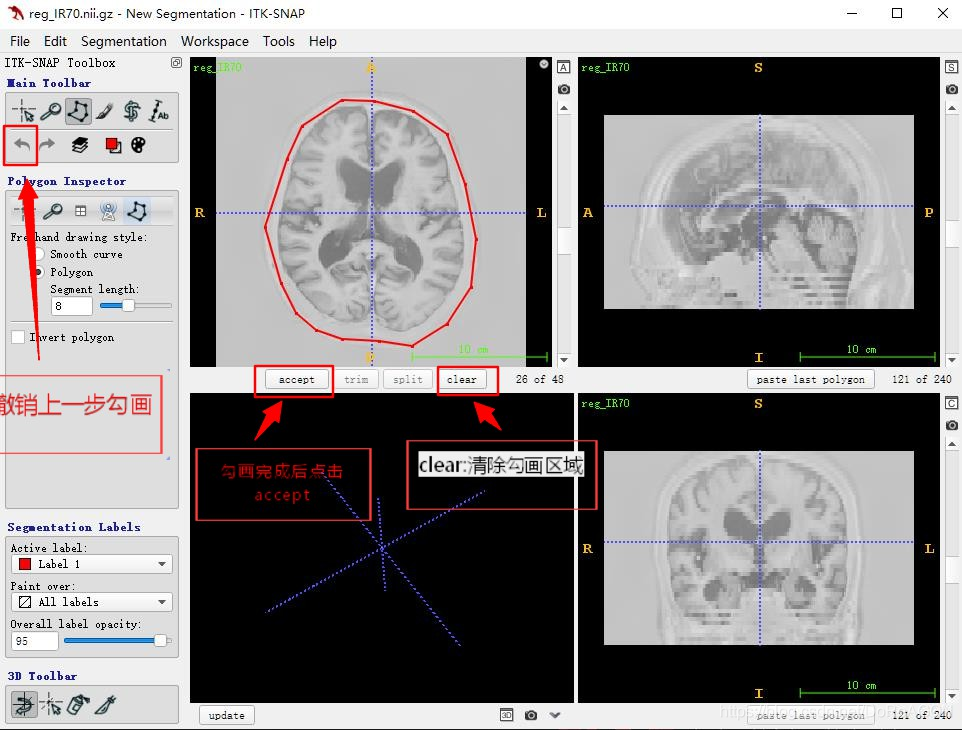Undo the last drawing step
Screen dimensions: 962x730
22,145
